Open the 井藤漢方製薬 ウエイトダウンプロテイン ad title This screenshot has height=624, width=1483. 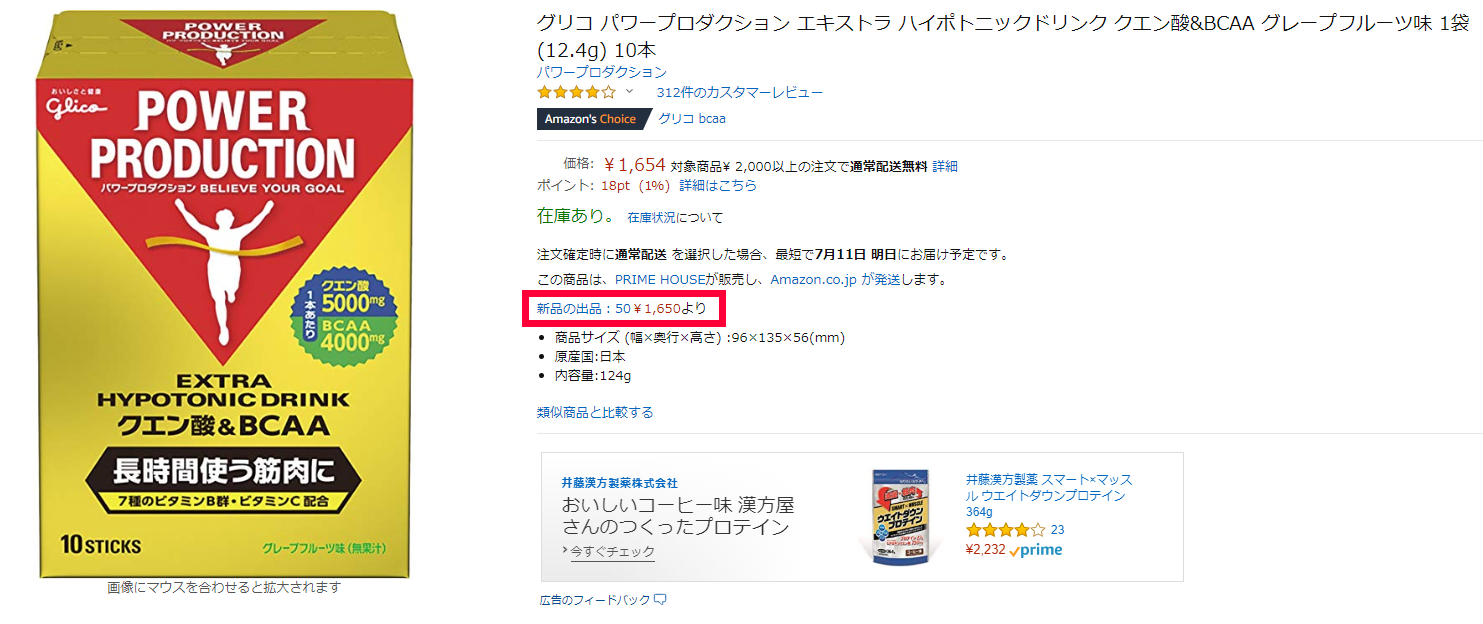coord(1049,495)
